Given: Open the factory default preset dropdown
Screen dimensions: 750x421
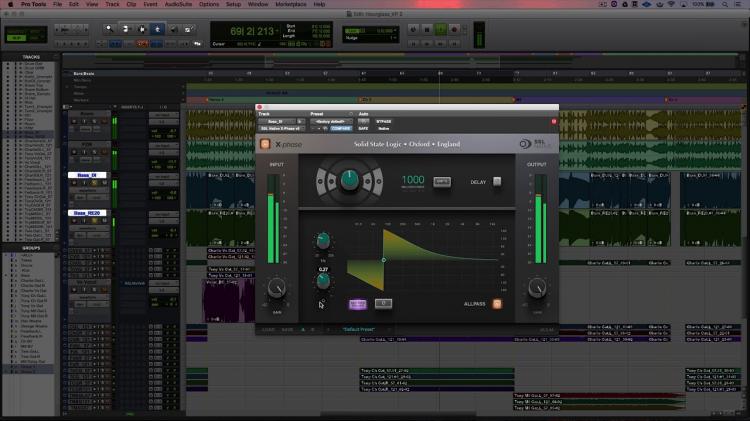Looking at the screenshot, I should 331,122.
